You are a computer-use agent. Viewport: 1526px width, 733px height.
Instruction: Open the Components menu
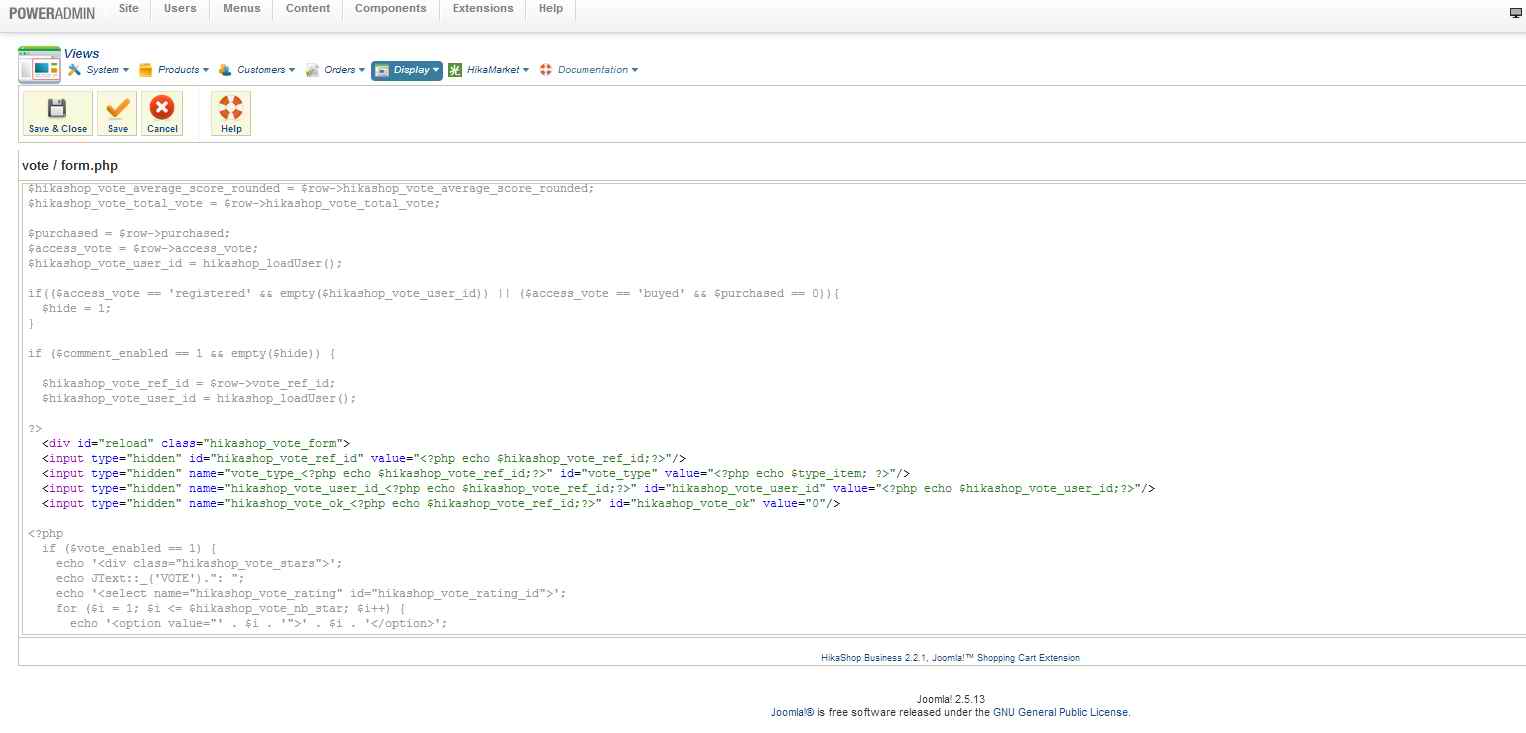(x=390, y=8)
